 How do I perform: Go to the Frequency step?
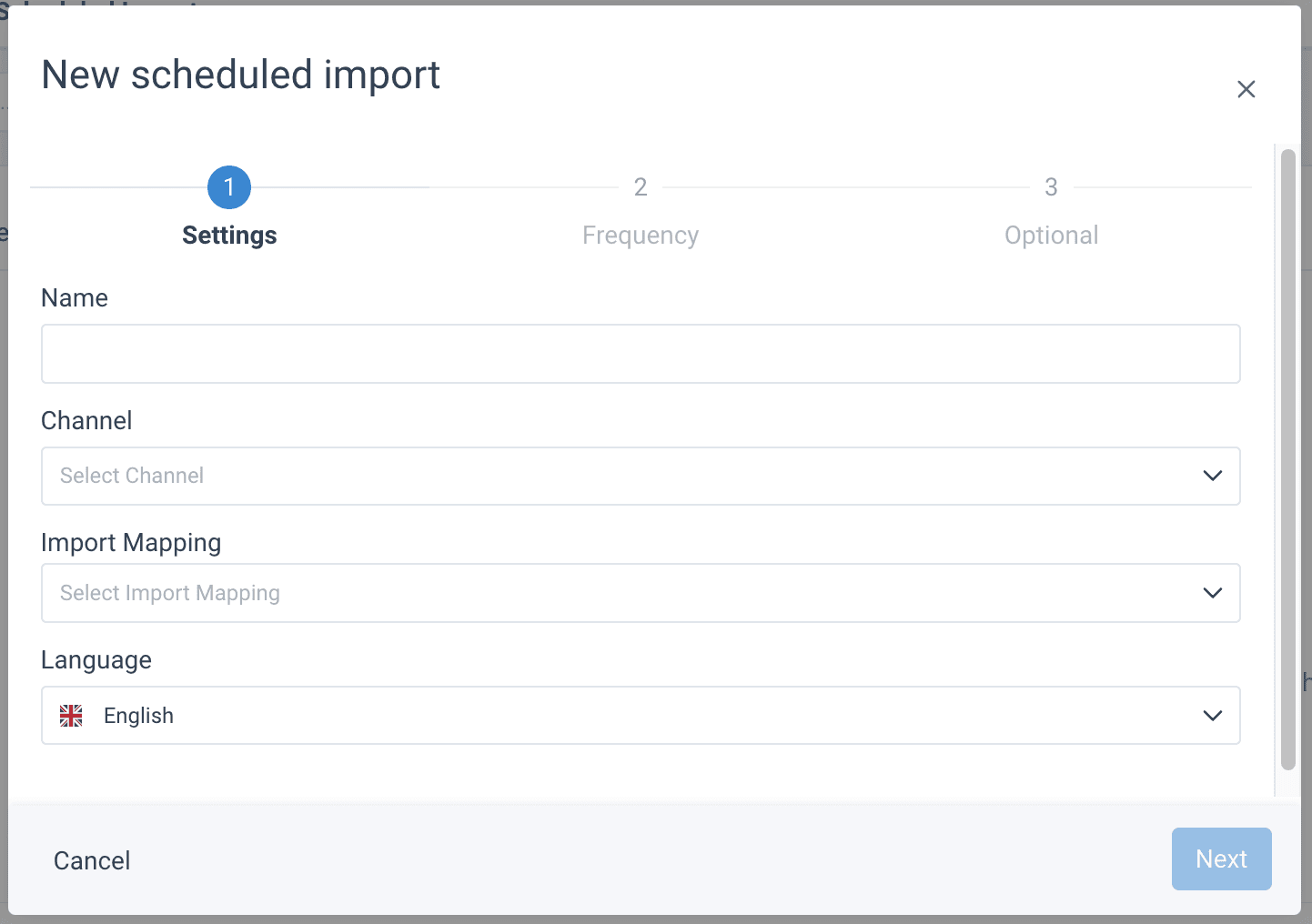click(x=641, y=236)
